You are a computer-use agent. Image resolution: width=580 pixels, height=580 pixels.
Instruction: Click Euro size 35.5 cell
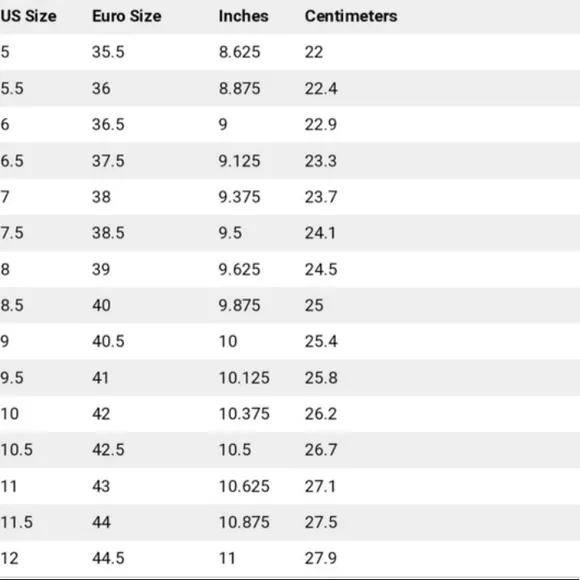[108, 52]
